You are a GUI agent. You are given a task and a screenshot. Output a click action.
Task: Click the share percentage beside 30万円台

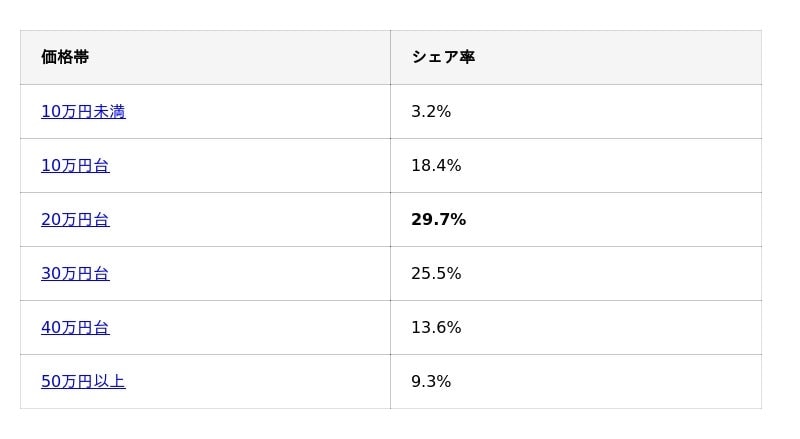436,274
